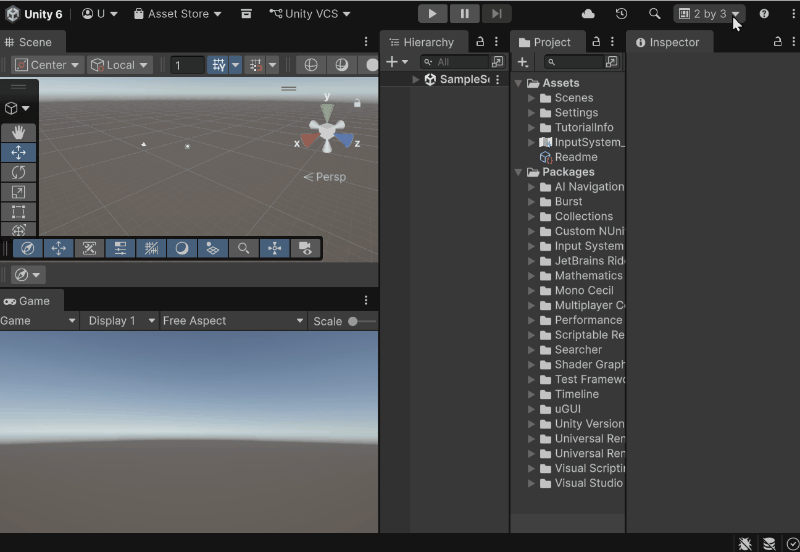Open the Free Aspect dropdown
The image size is (800, 552).
[x=233, y=321]
